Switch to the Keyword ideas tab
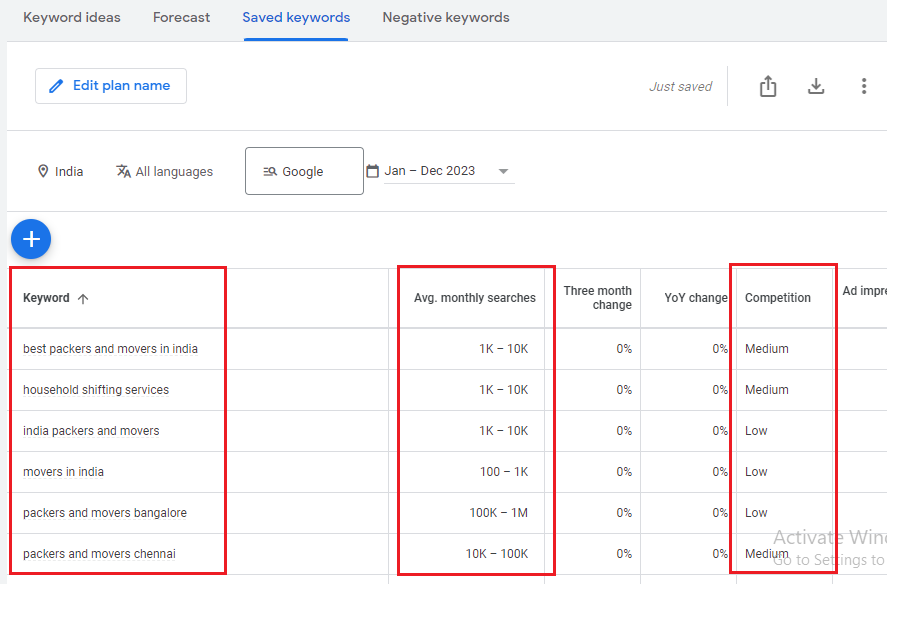The image size is (899, 630). point(72,17)
